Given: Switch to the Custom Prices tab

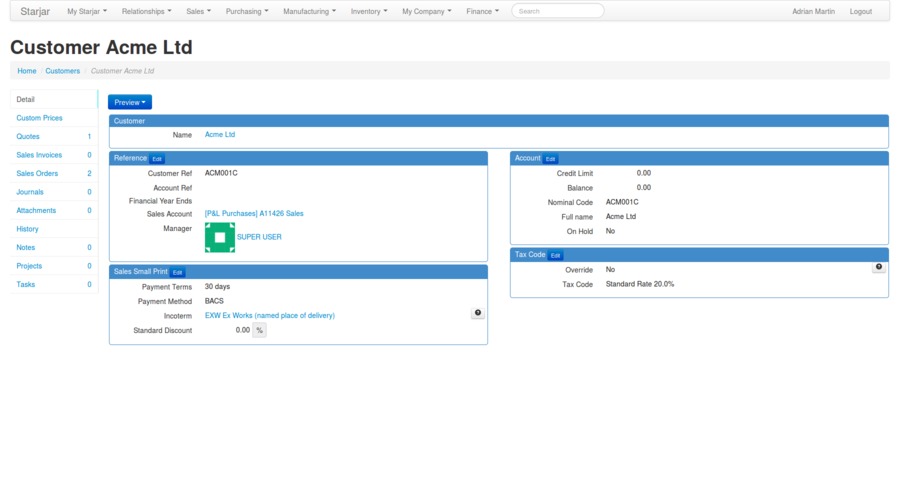Looking at the screenshot, I should tap(39, 118).
